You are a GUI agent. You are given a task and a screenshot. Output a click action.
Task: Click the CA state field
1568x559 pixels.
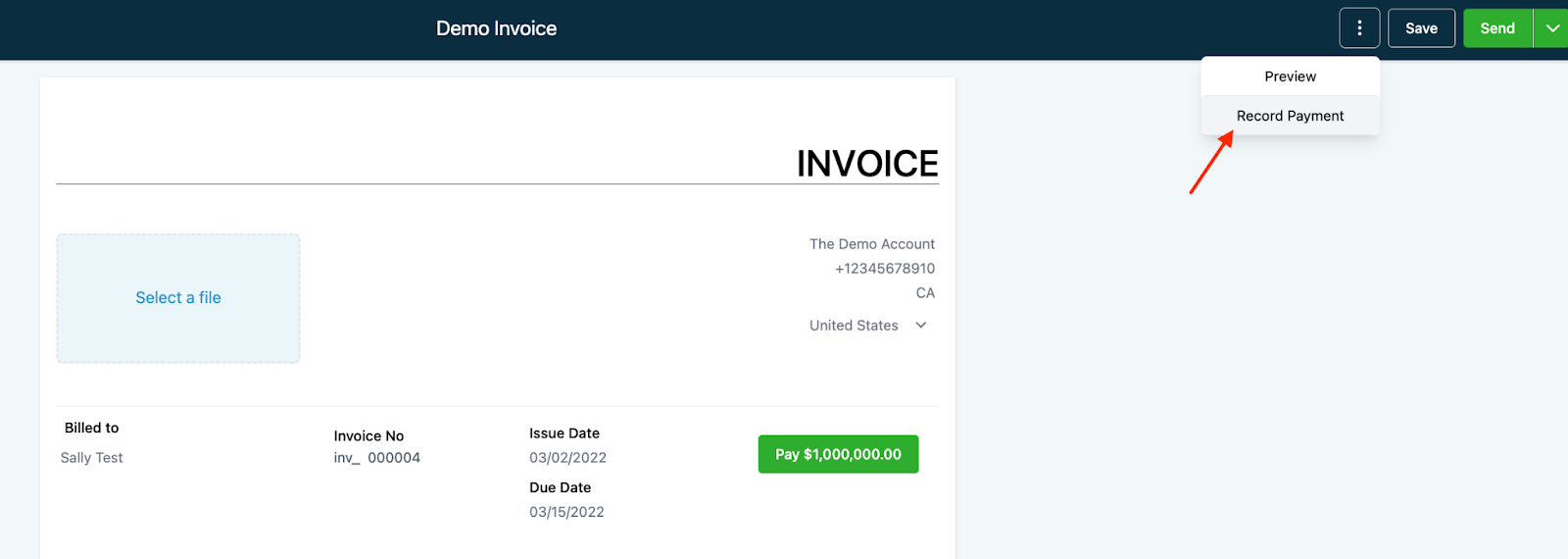point(925,293)
